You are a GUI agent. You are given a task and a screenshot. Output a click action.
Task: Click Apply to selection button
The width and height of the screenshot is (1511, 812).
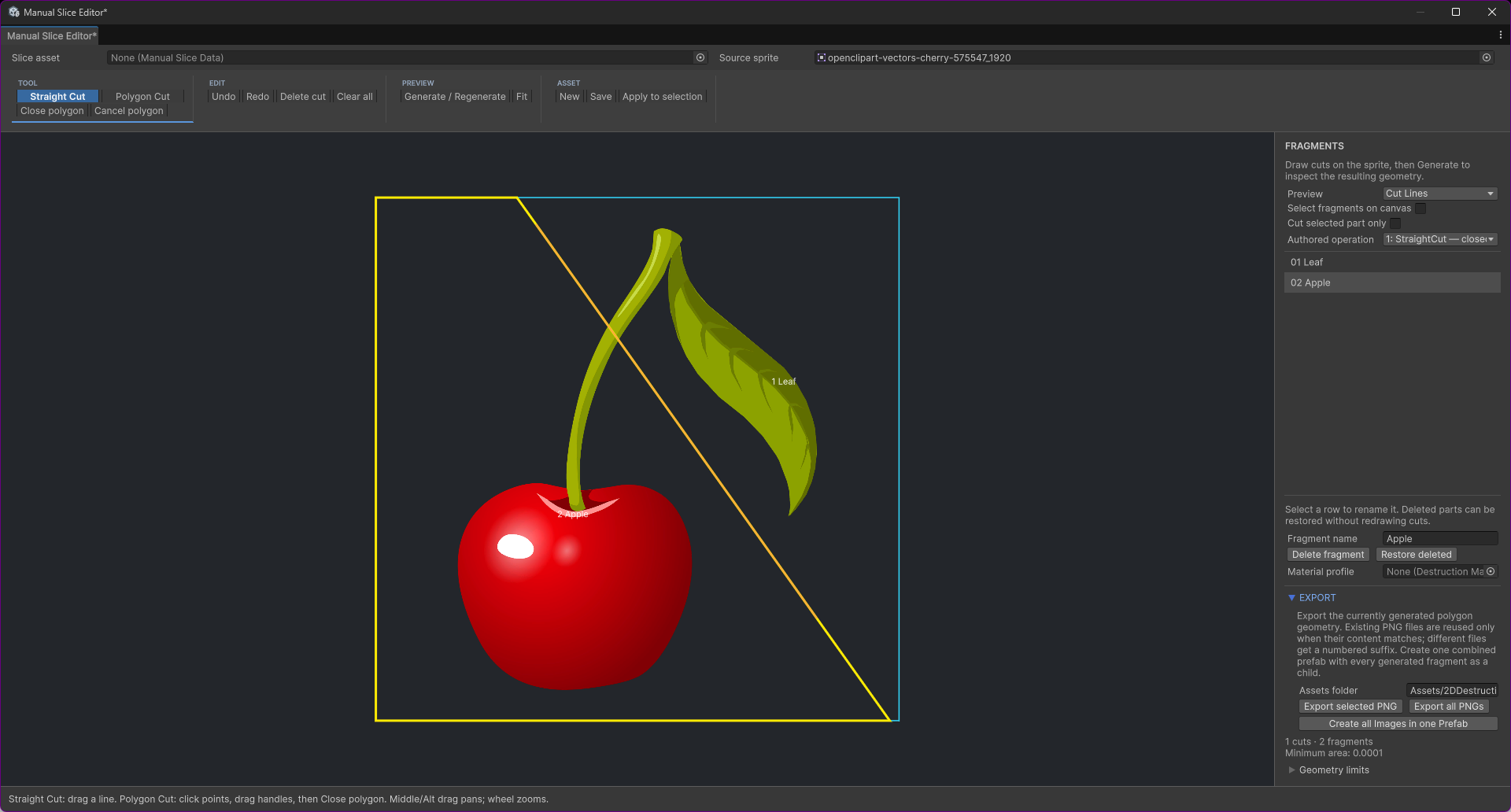click(x=663, y=97)
